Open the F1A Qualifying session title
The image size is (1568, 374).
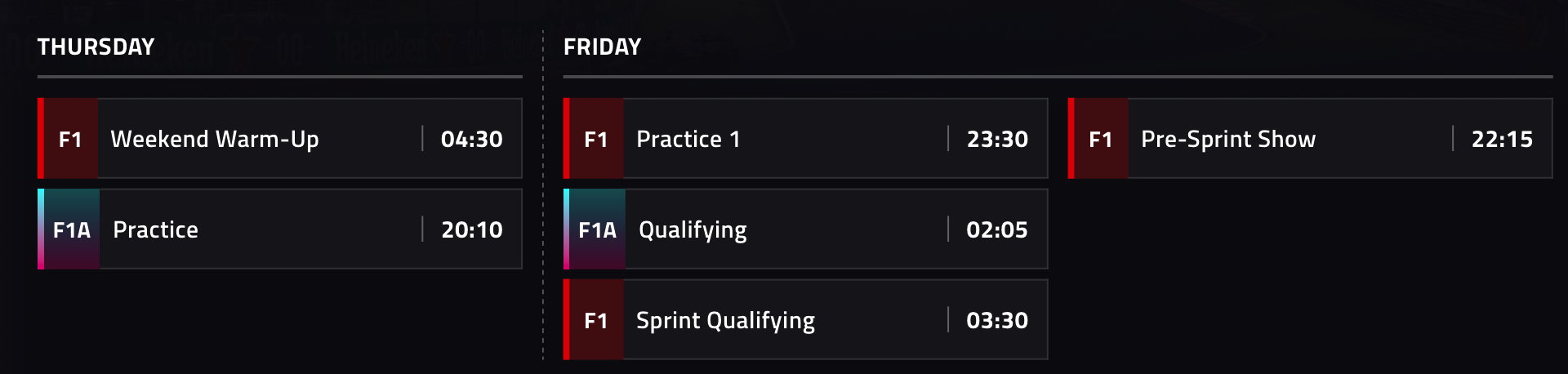pos(693,230)
